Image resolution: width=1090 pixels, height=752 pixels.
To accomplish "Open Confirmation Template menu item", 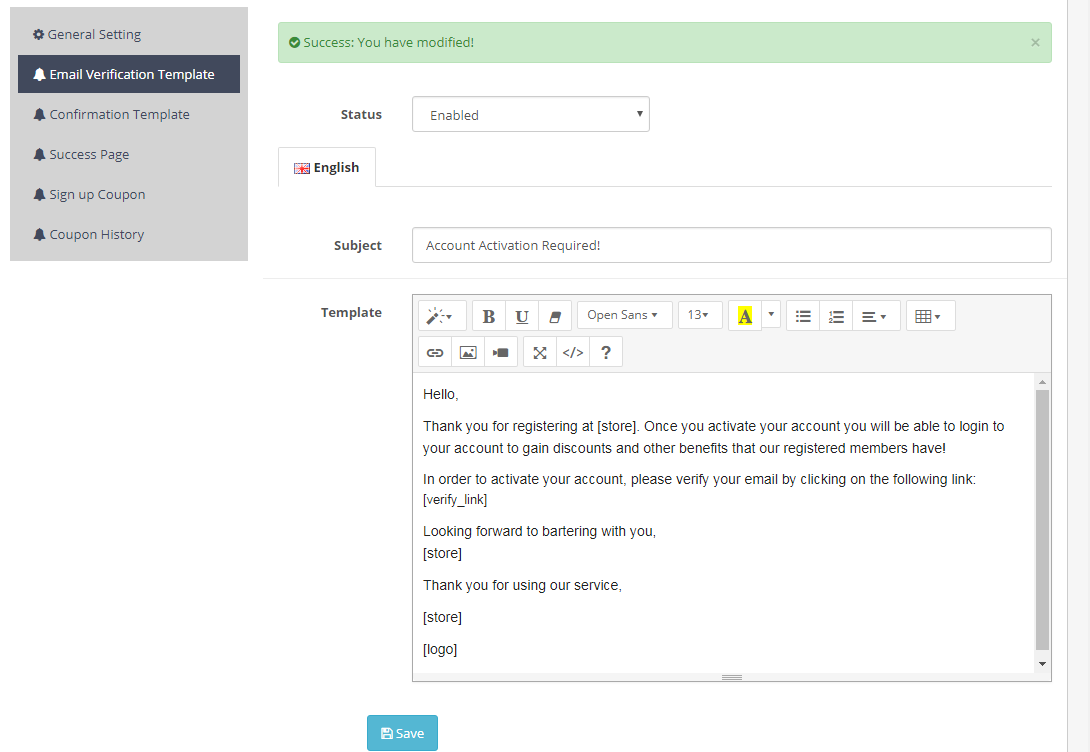I will point(129,114).
